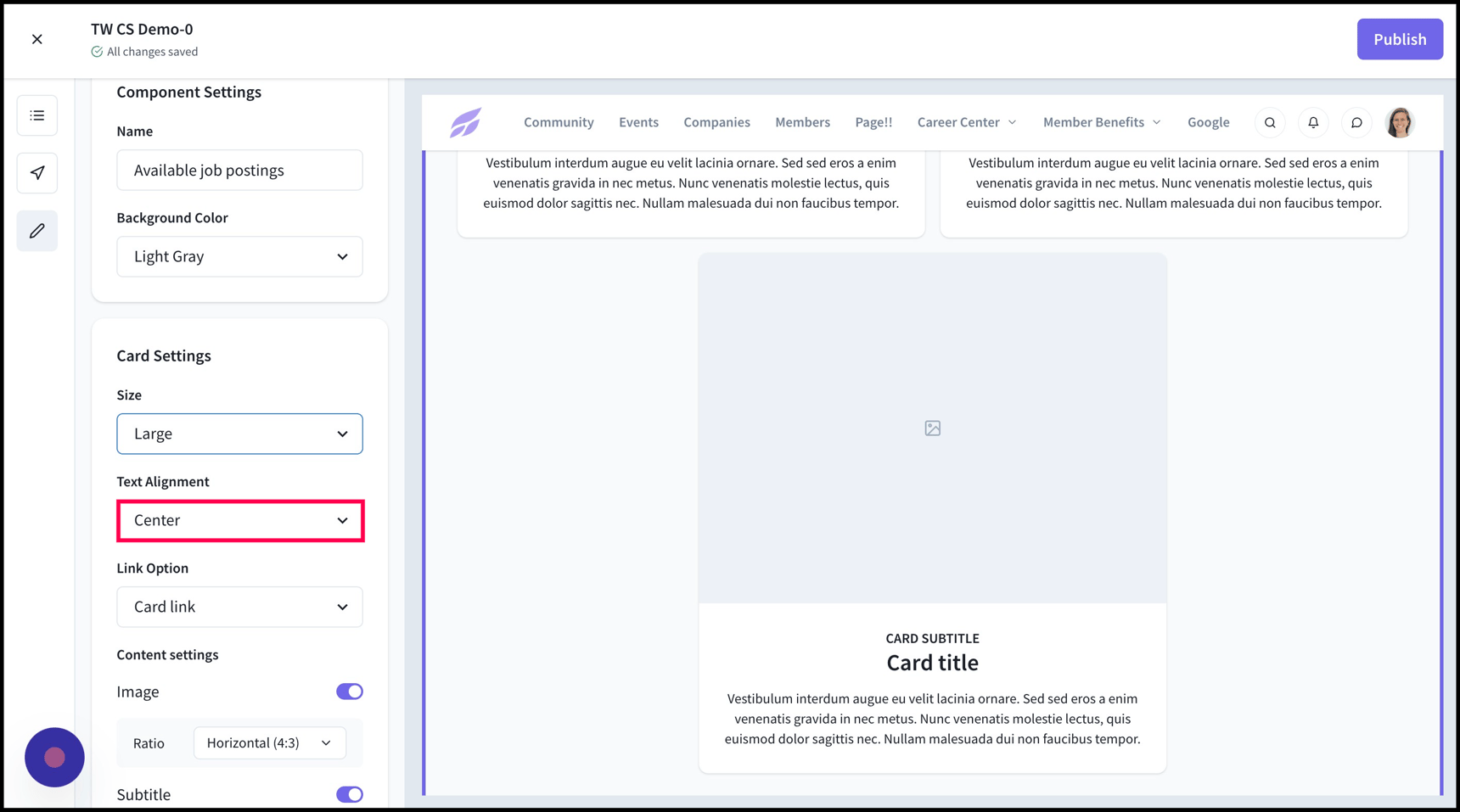This screenshot has height=812, width=1460.
Task: Click the Publish button
Action: [1400, 39]
